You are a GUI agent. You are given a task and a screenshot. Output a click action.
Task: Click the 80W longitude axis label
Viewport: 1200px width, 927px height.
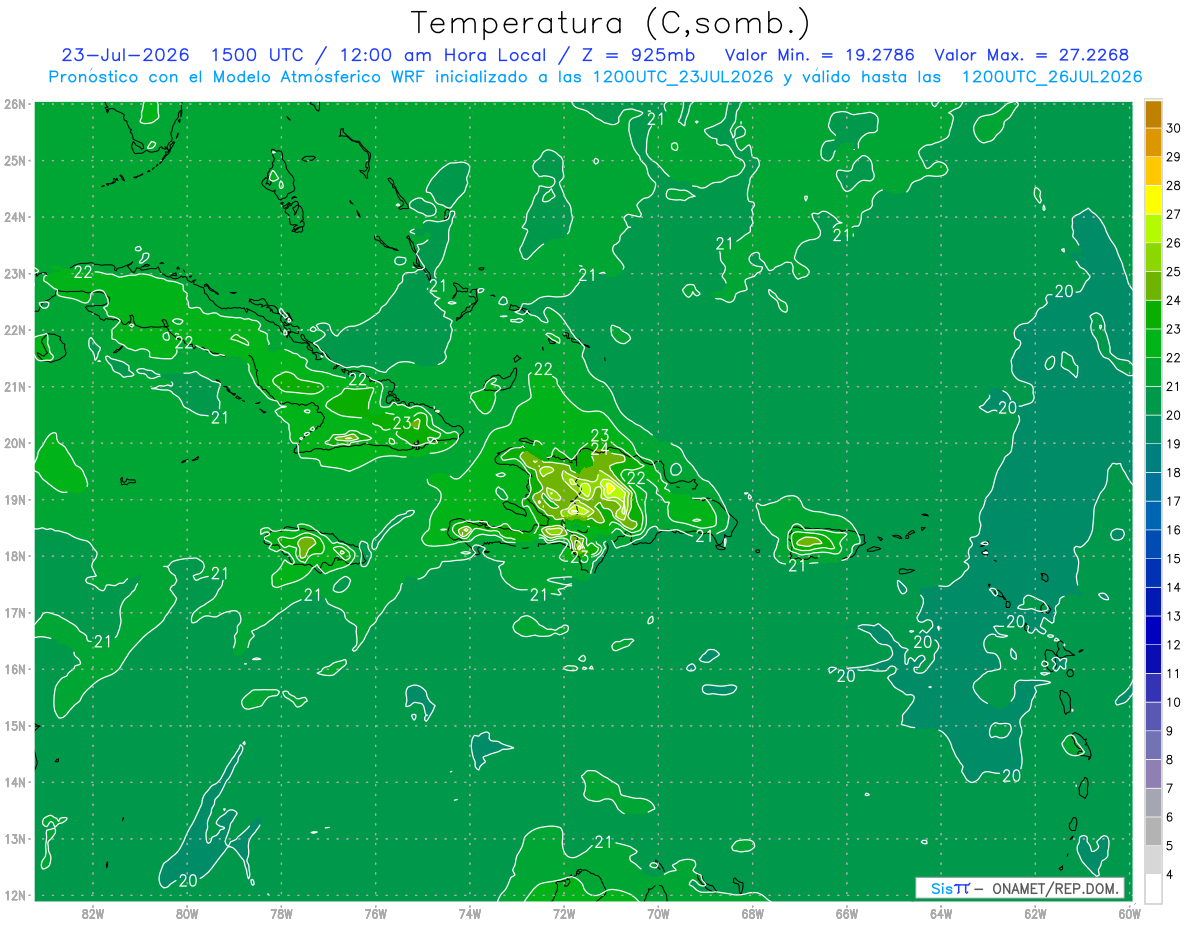(187, 913)
